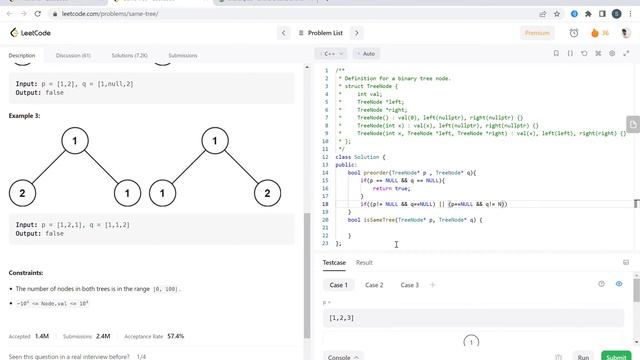Reset code to default icon

pyautogui.click(x=584, y=53)
